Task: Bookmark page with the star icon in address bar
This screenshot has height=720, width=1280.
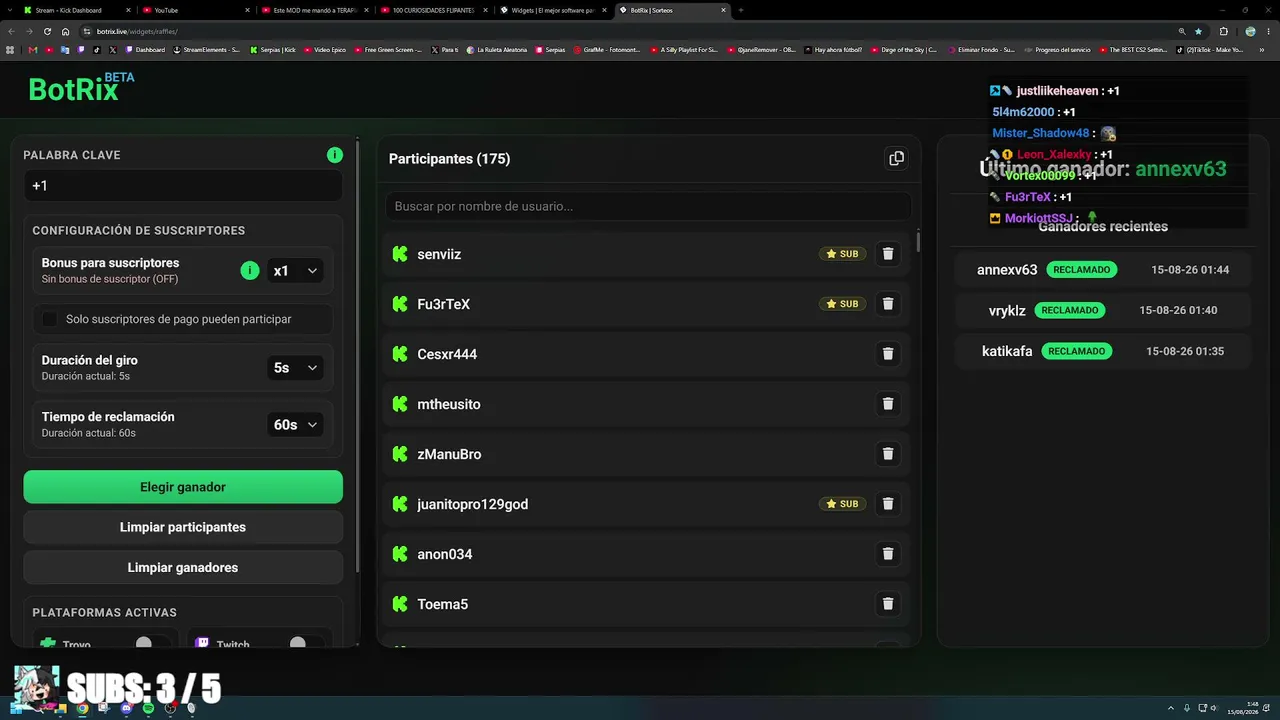Action: pos(1198,31)
